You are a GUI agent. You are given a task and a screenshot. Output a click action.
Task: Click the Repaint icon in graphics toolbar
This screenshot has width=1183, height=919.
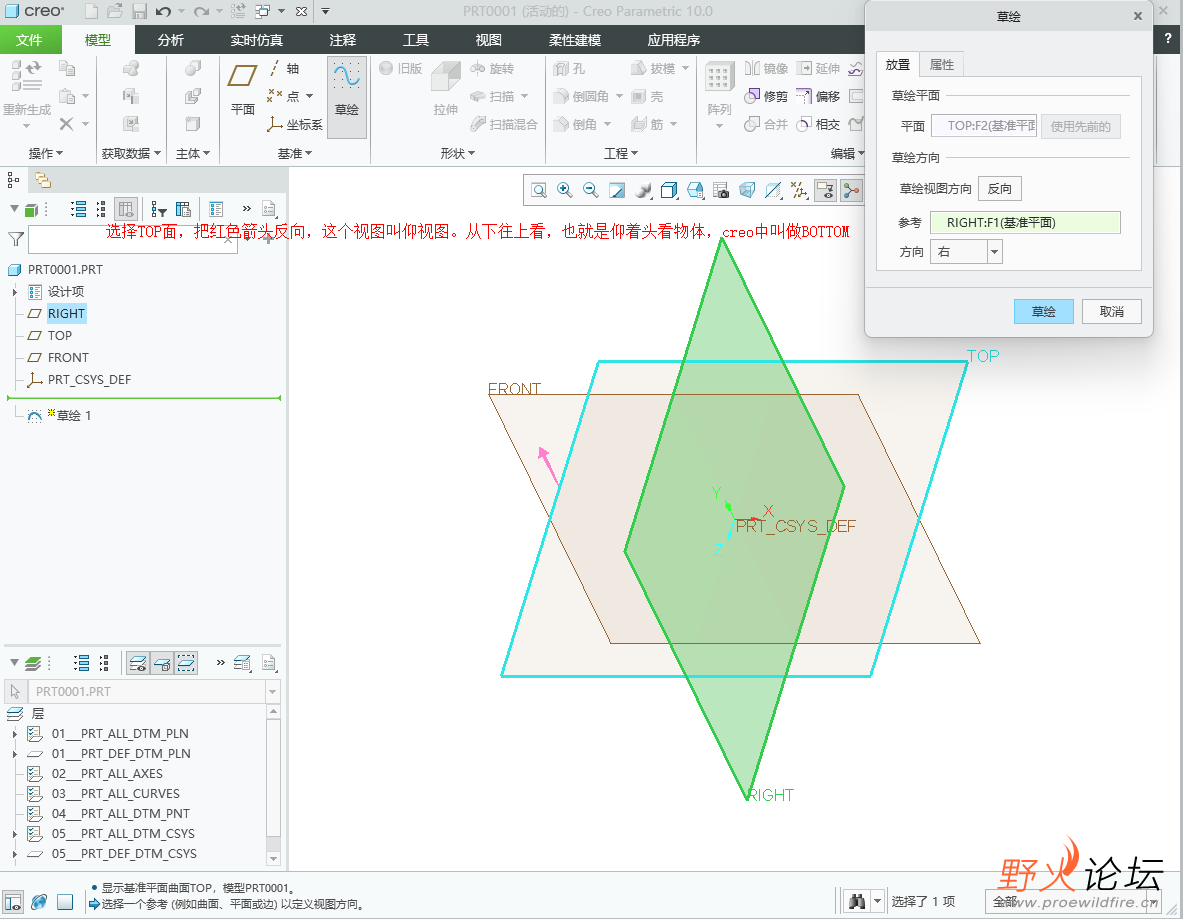tap(617, 190)
